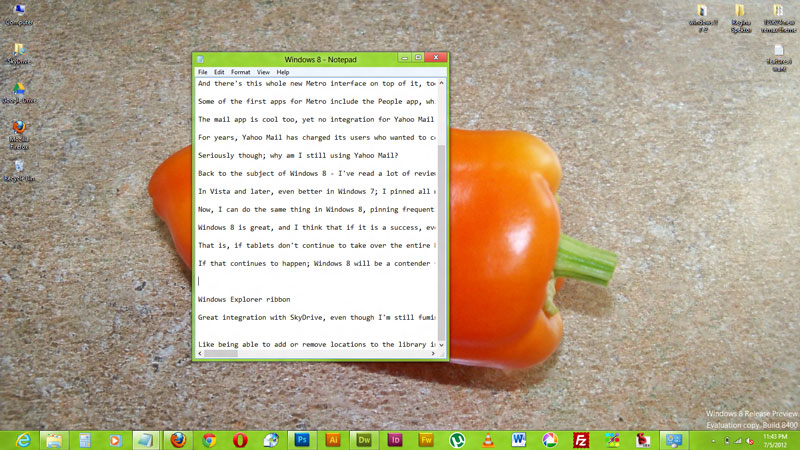Viewport: 800px width, 450px height.
Task: Click the line "Seriously though; why am I still using Yahoo Mail?"
Action: [x=298, y=156]
